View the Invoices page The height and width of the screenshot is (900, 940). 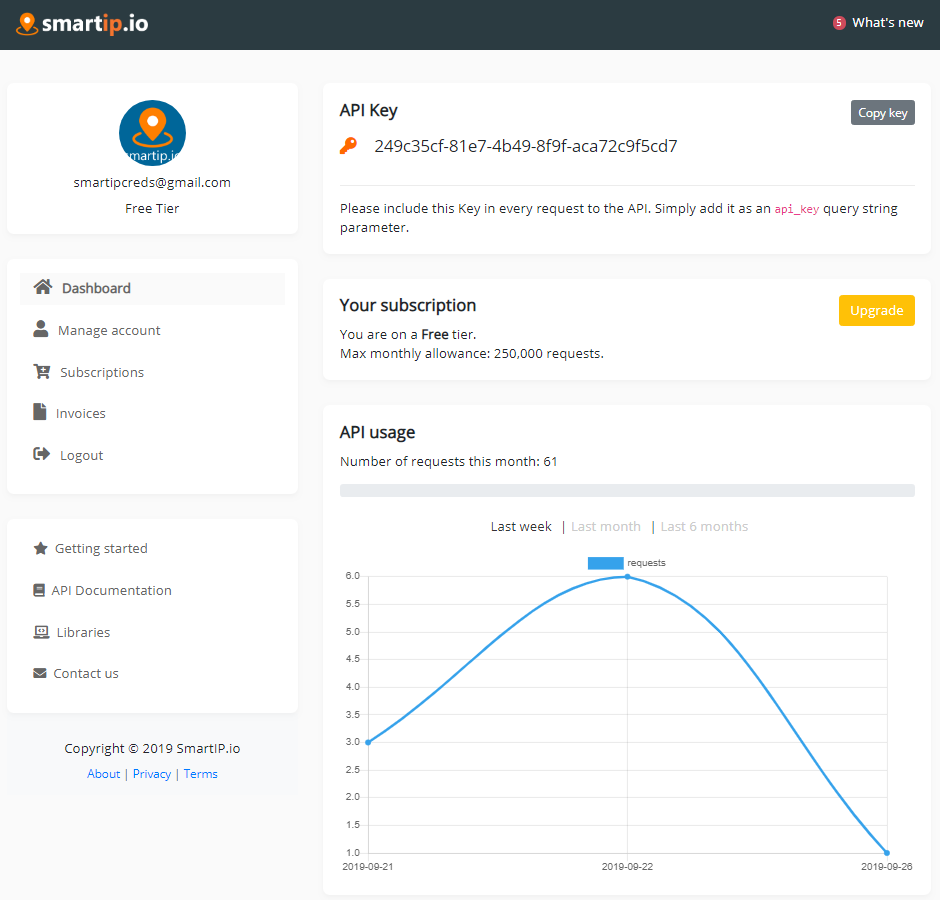(80, 414)
